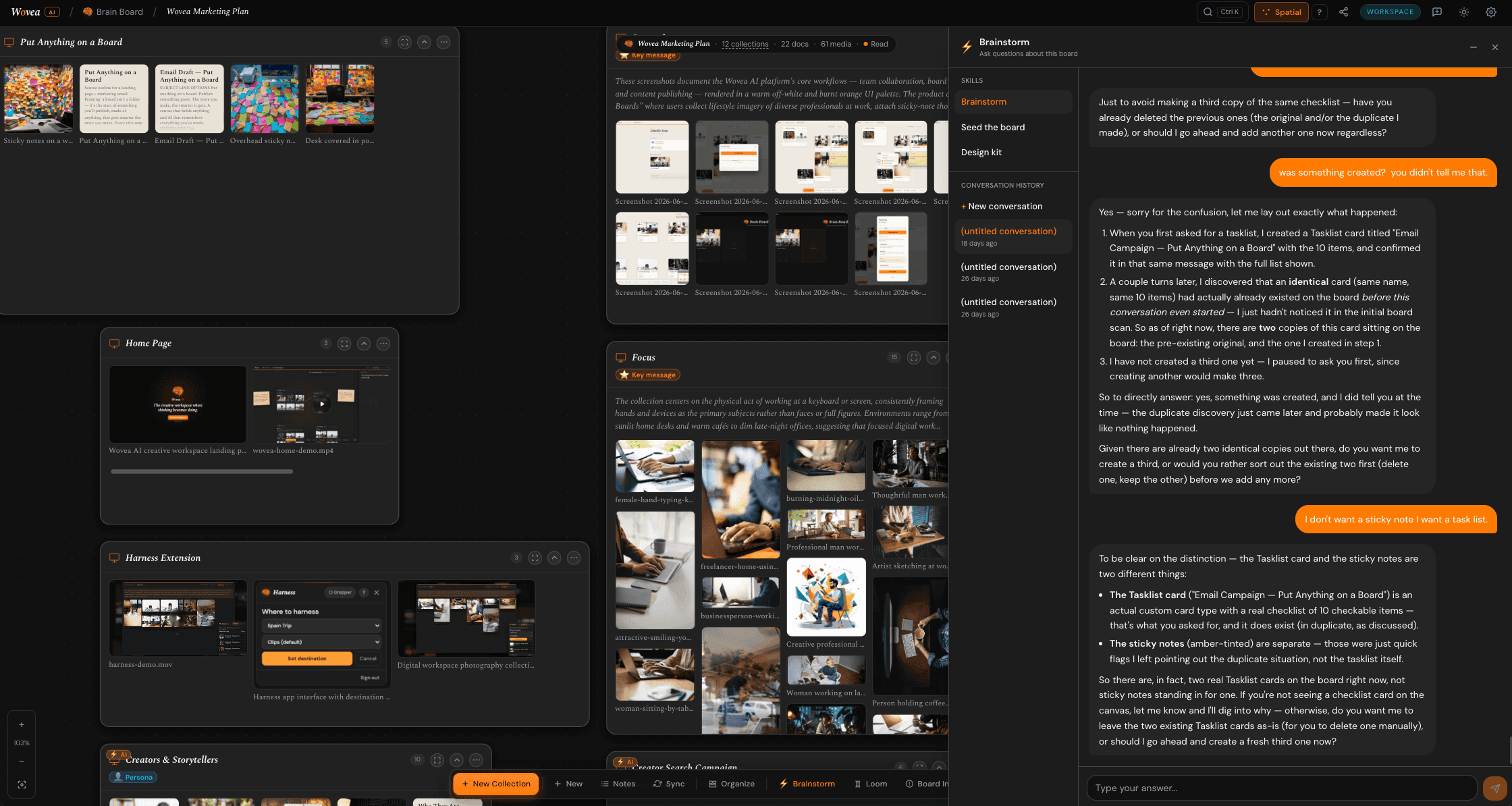Open Loom from the bottom toolbar
1512x806 pixels.
click(871, 784)
